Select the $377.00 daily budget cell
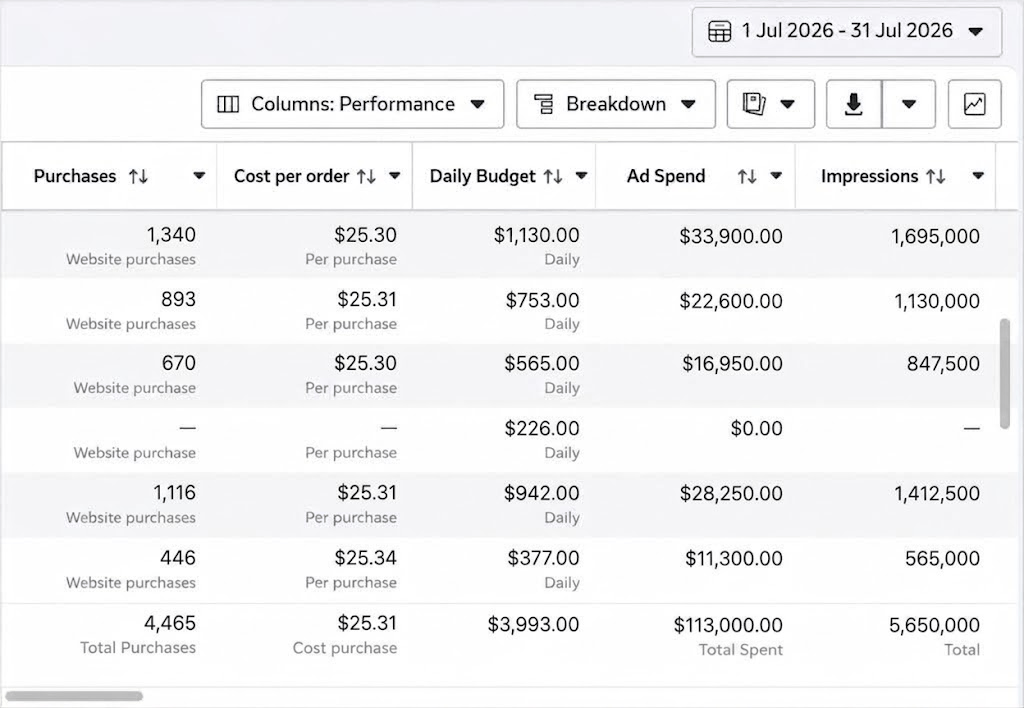Image resolution: width=1024 pixels, height=708 pixels. point(543,558)
